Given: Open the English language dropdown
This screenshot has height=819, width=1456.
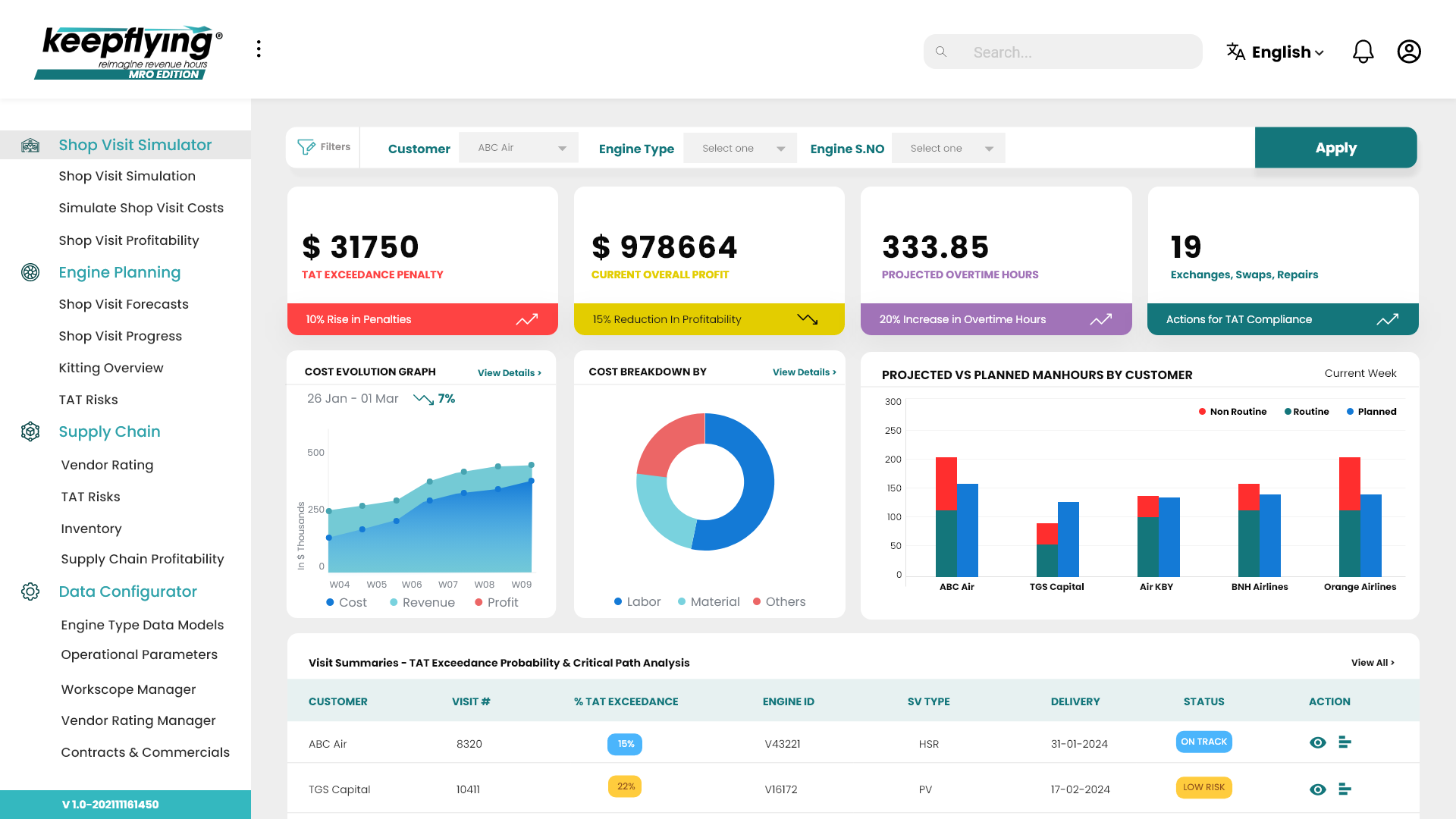Looking at the screenshot, I should point(1283,52).
